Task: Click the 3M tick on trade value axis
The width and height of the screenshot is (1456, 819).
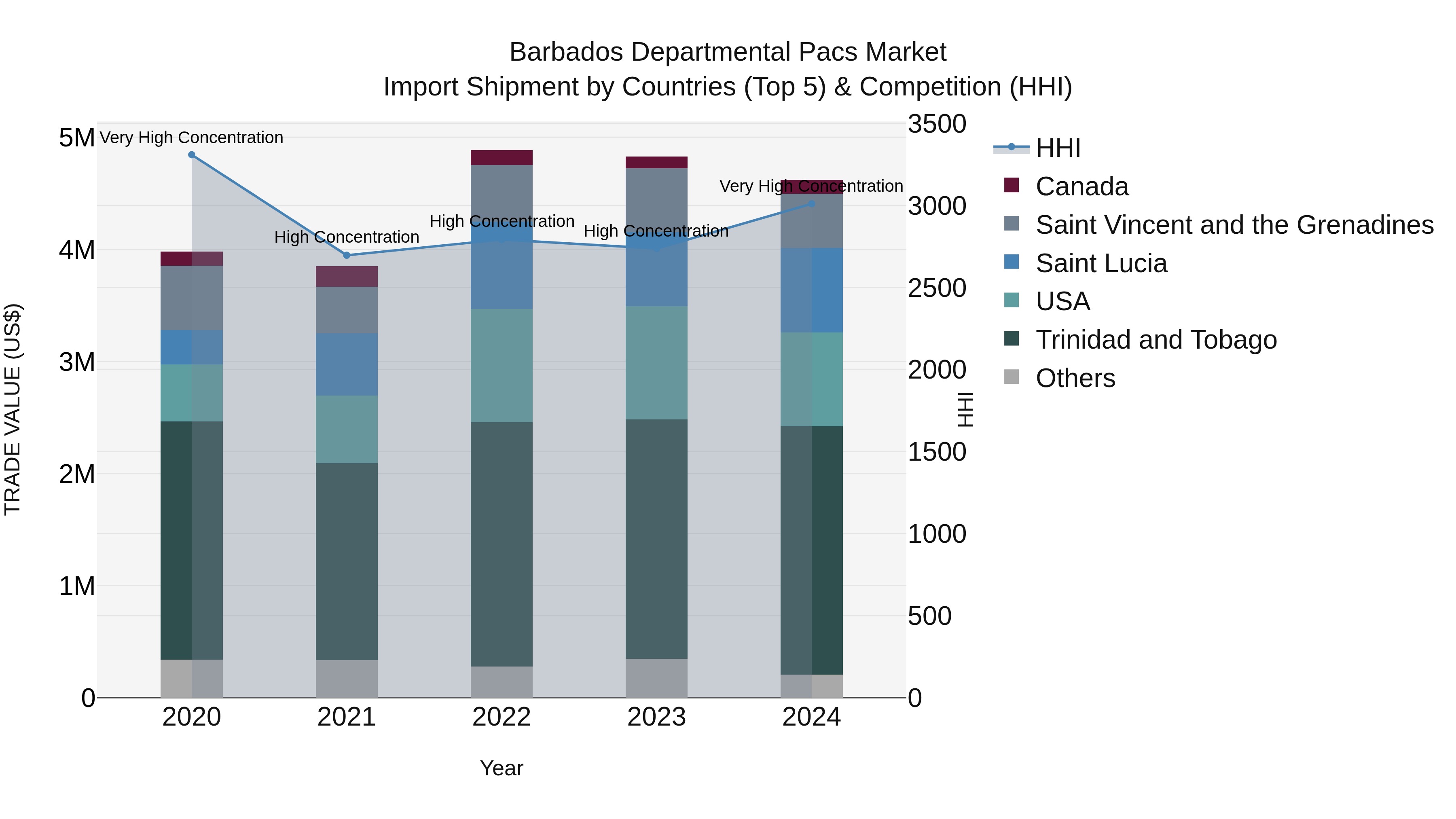Action: (x=77, y=362)
